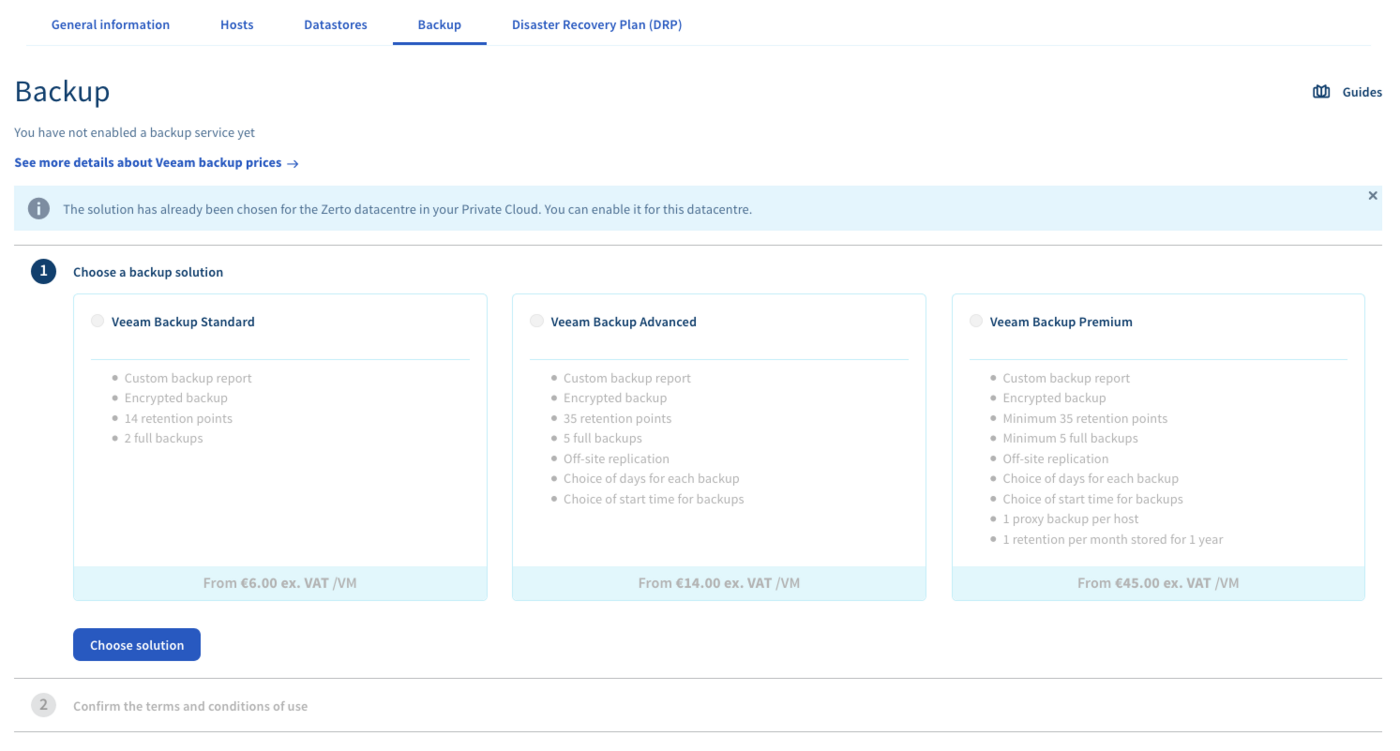Open Disaster Recovery Plan (DRP) tab
The image size is (1400, 751).
point(596,25)
